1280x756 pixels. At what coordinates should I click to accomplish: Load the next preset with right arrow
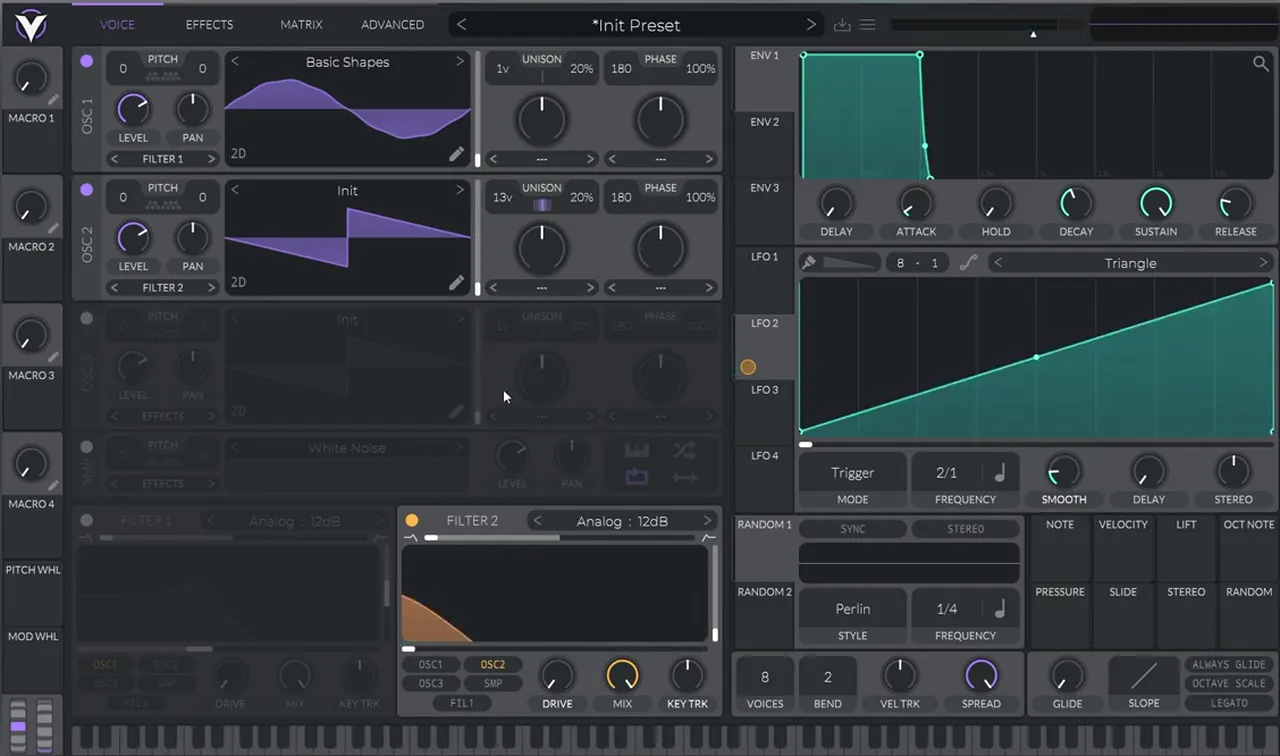click(x=811, y=25)
